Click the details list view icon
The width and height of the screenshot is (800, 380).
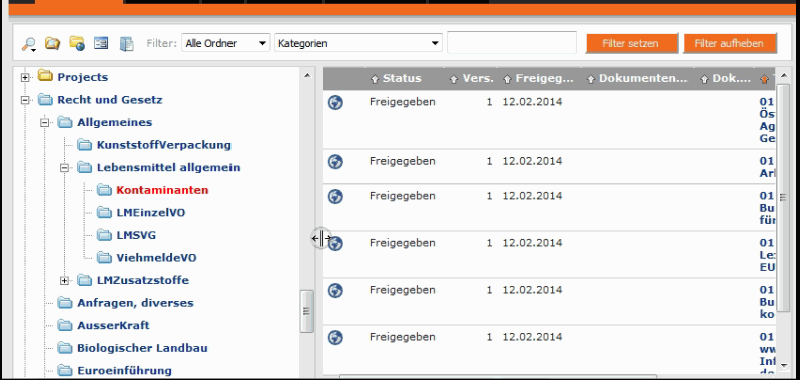click(x=101, y=43)
